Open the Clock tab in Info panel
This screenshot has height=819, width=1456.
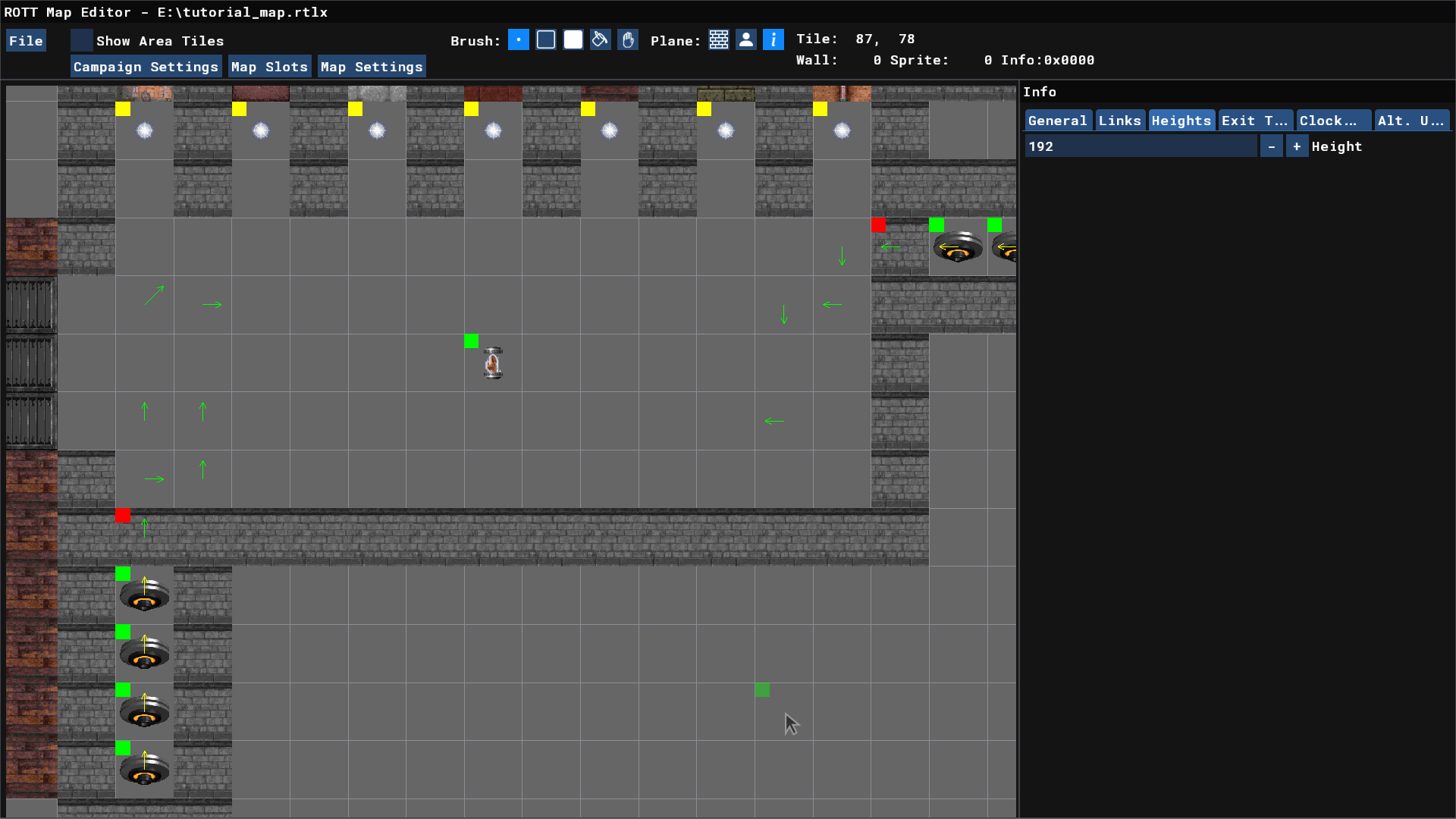coord(1332,121)
